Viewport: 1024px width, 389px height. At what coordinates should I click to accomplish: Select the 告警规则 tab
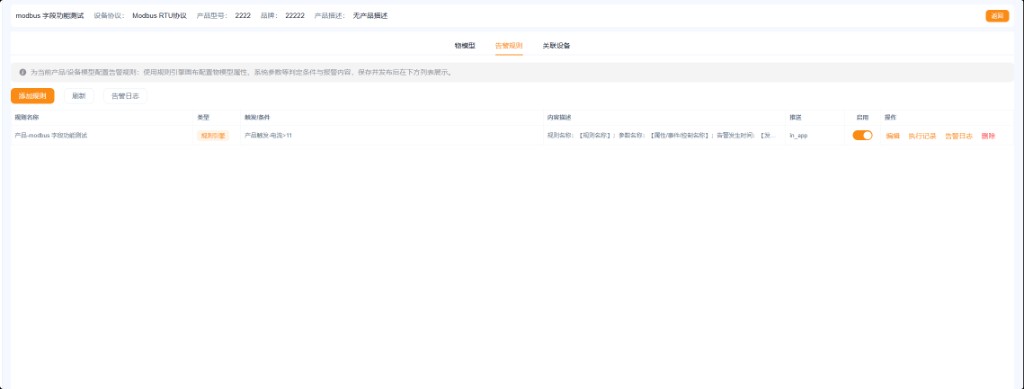[509, 46]
